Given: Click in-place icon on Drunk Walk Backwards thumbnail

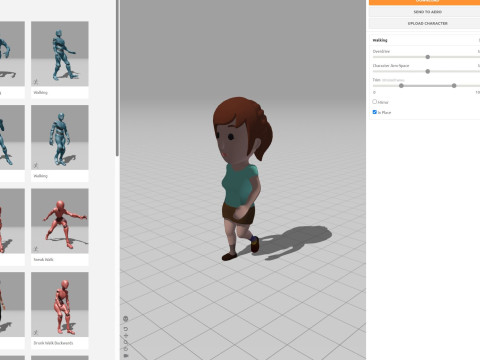Looking at the screenshot, I should pos(36,332).
